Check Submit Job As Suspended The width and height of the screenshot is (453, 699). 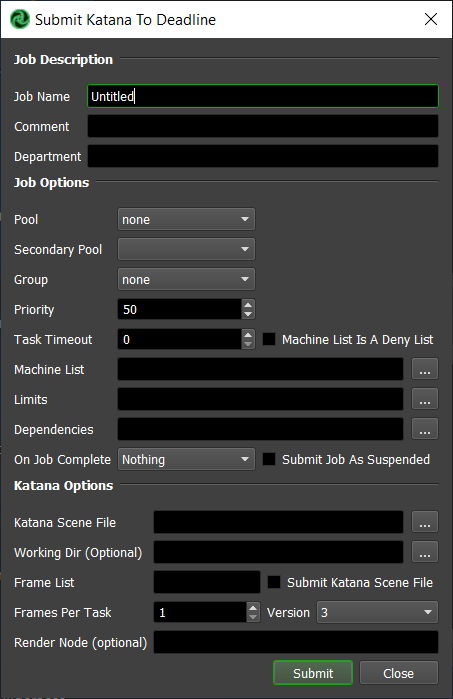269,459
